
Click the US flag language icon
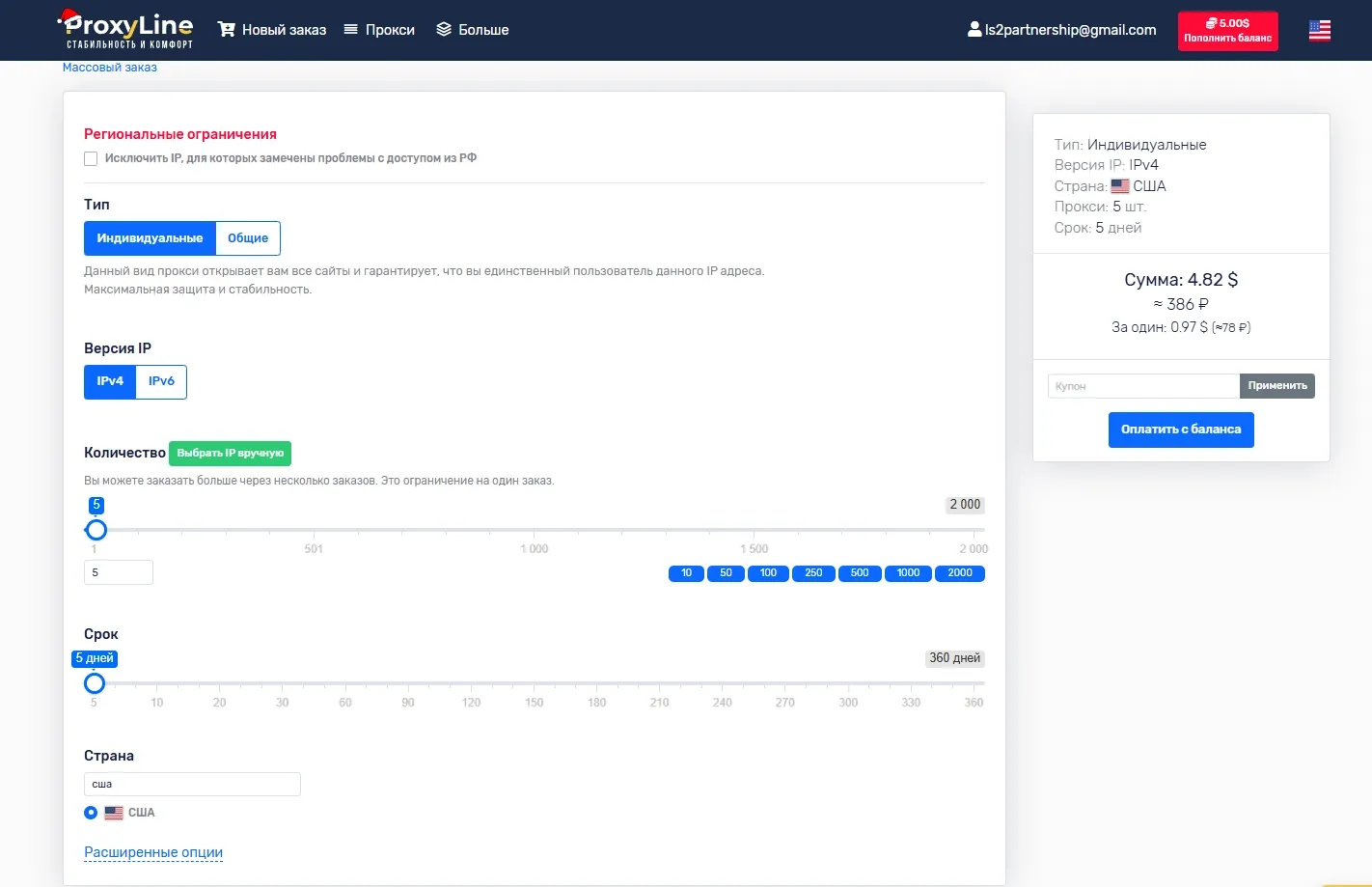1319,31
